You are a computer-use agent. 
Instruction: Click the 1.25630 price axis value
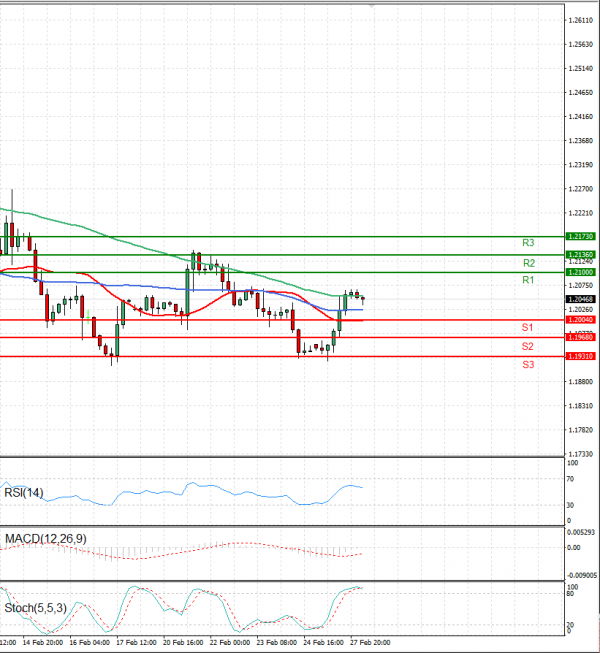581,45
